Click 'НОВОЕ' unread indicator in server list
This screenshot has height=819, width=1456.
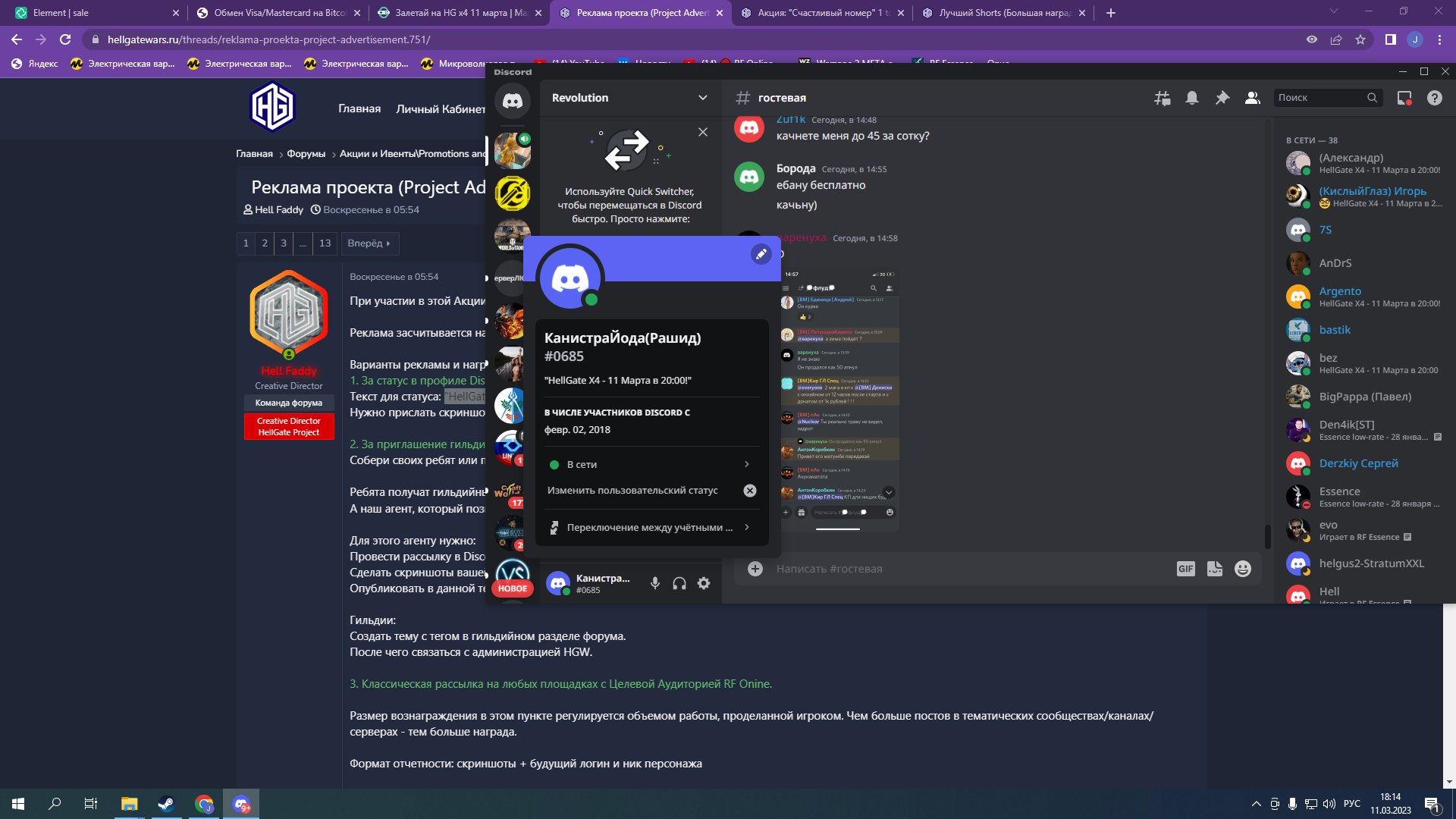pyautogui.click(x=513, y=588)
